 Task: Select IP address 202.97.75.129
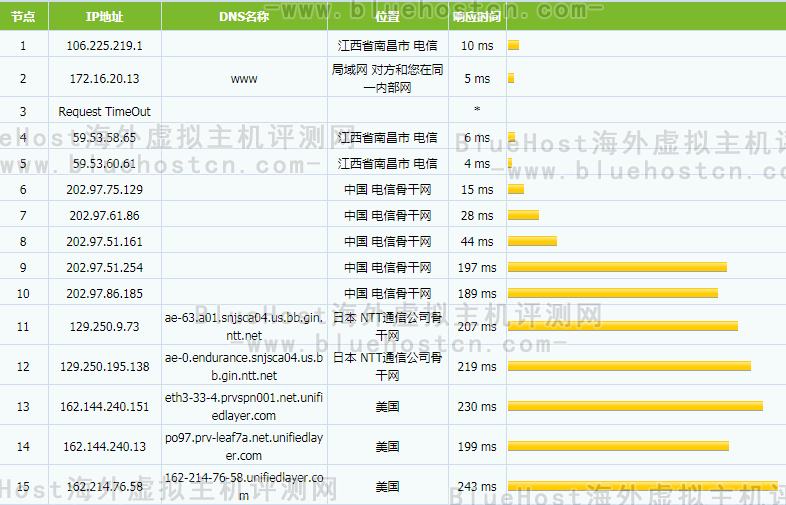[x=104, y=190]
